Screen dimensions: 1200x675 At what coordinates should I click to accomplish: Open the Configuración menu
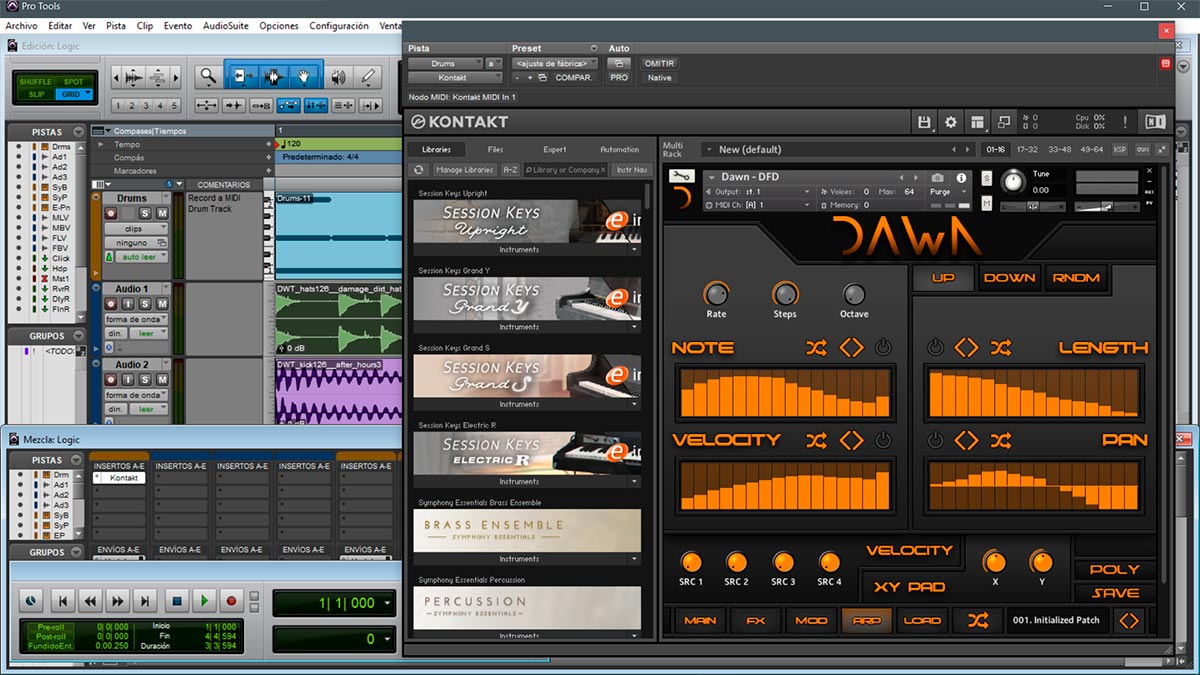[x=339, y=26]
